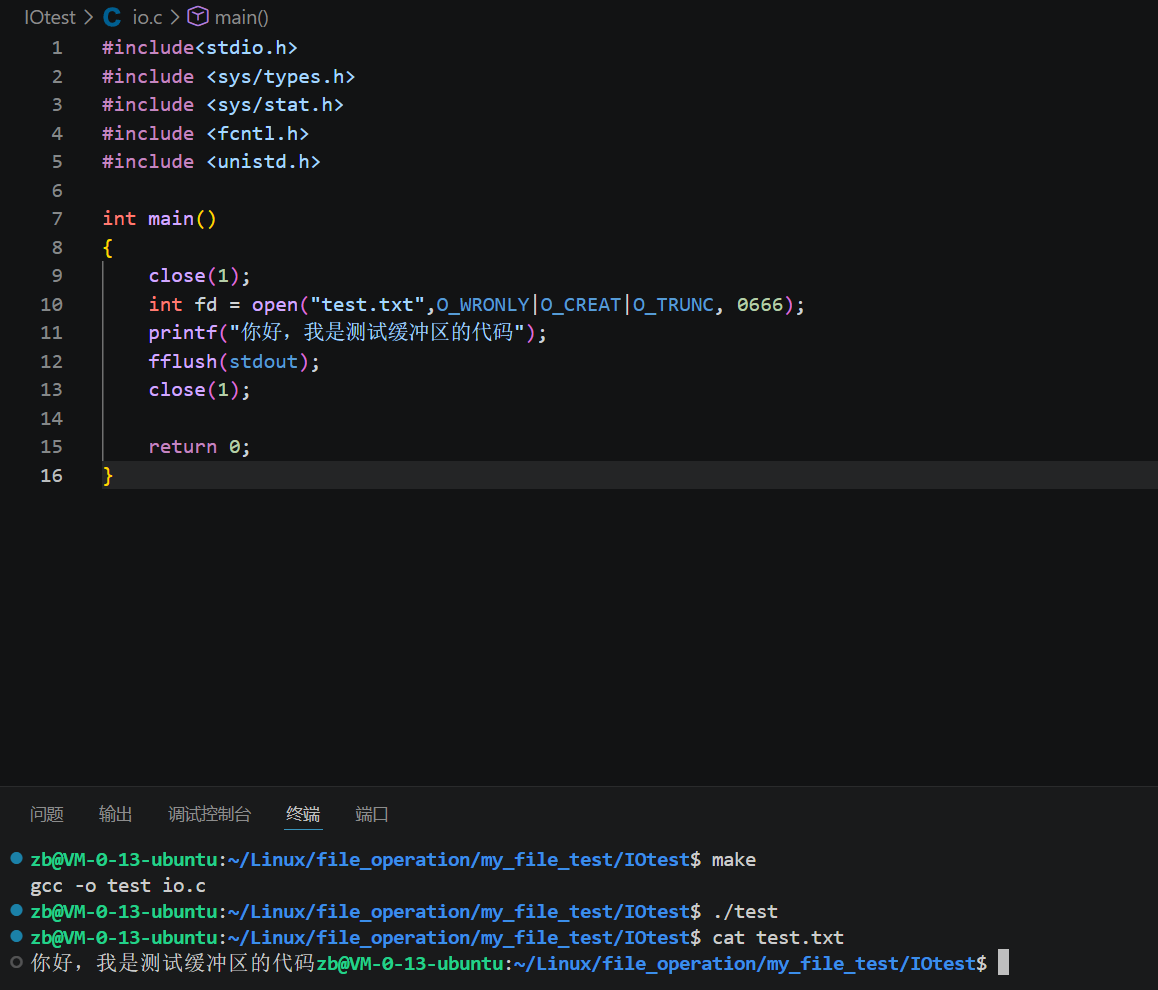Image resolution: width=1158 pixels, height=990 pixels.
Task: Click the O_WRONLY flag on line 10
Action: pos(483,305)
